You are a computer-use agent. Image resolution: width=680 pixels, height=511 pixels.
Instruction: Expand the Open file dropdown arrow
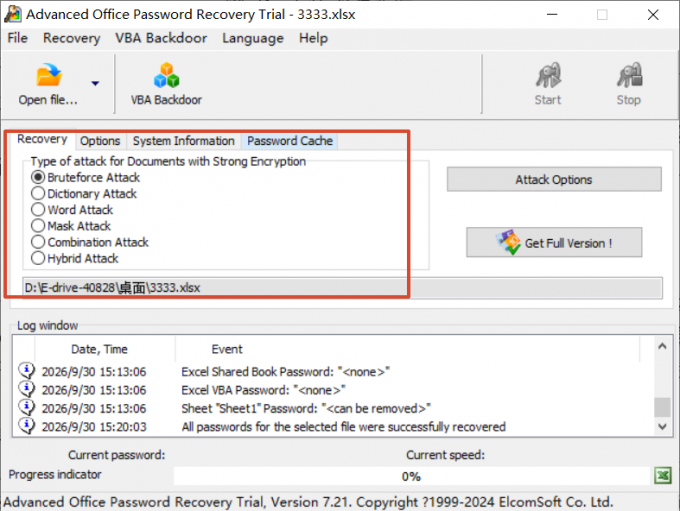pyautogui.click(x=95, y=83)
